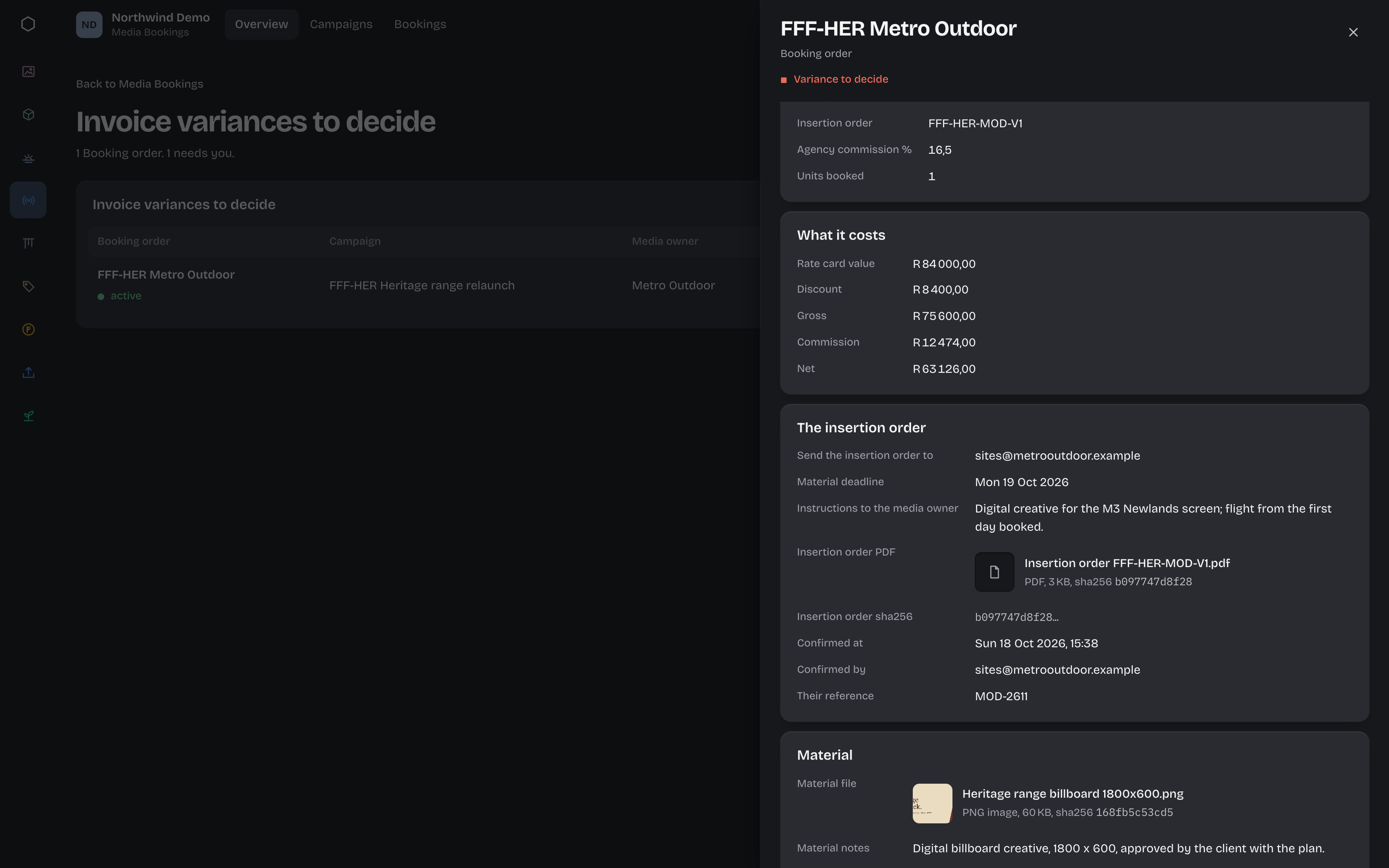
Task: Open the hexagon home icon in sidebar
Action: pyautogui.click(x=28, y=24)
